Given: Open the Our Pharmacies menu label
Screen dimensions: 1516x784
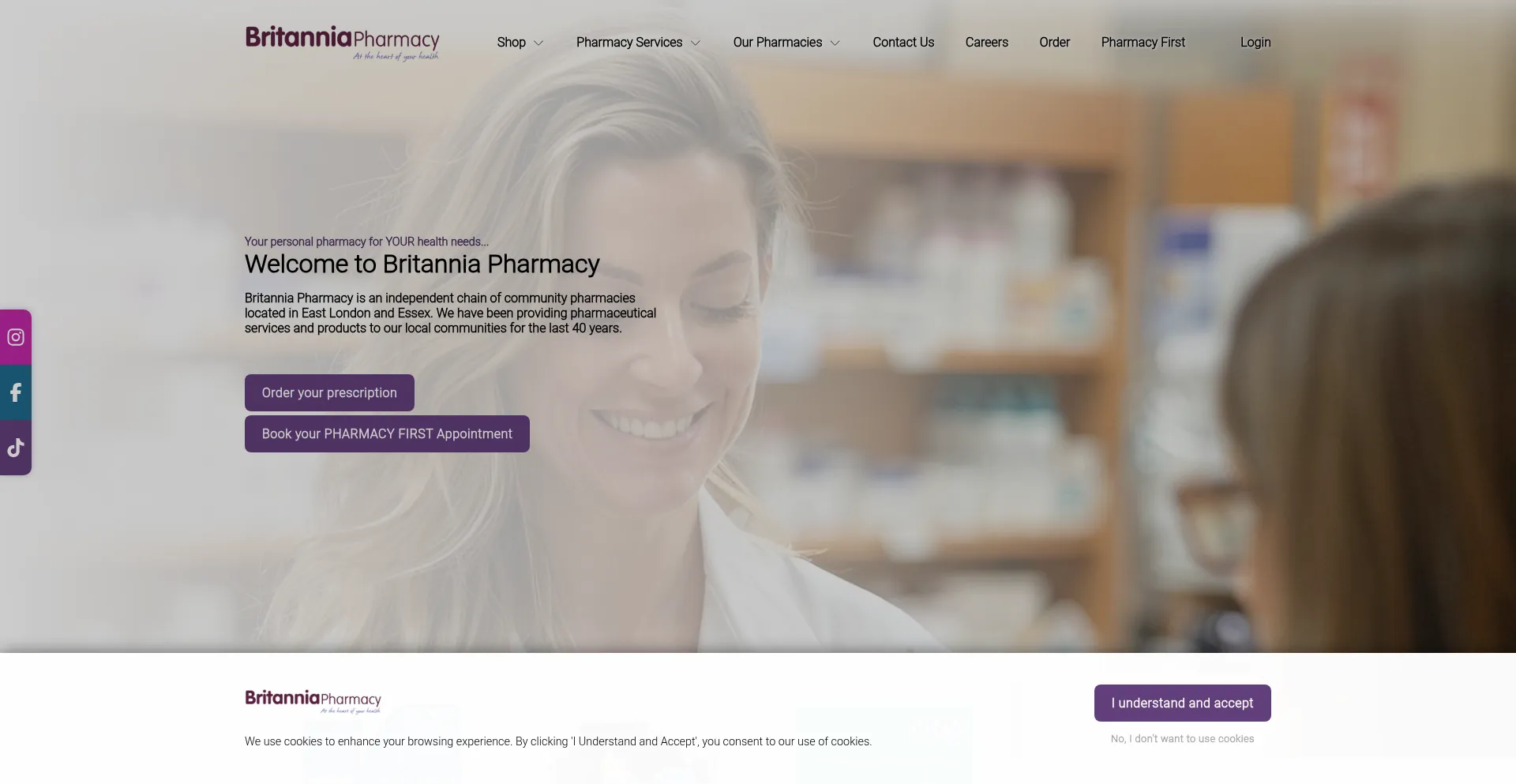Looking at the screenshot, I should [x=777, y=42].
